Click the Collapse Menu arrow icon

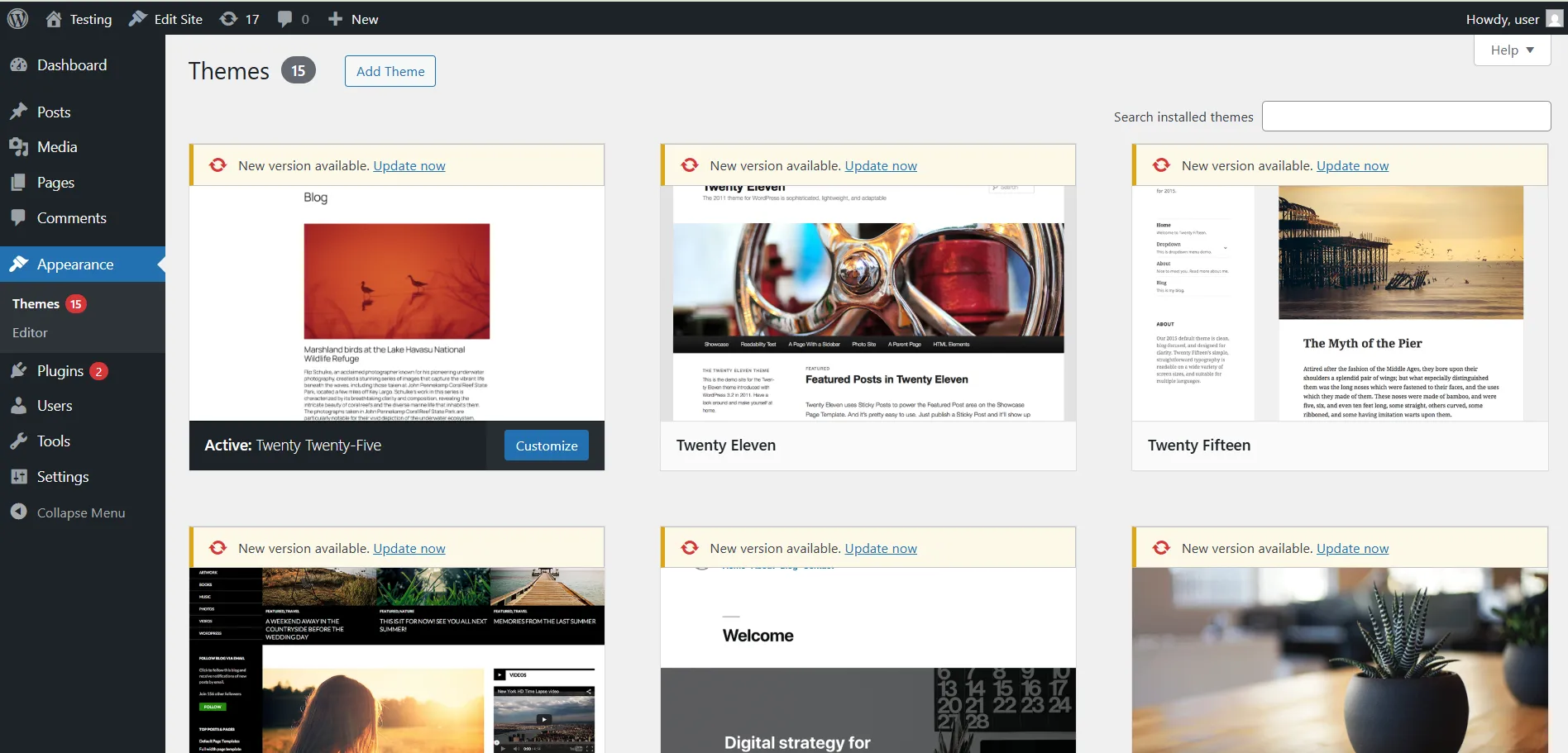(19, 512)
